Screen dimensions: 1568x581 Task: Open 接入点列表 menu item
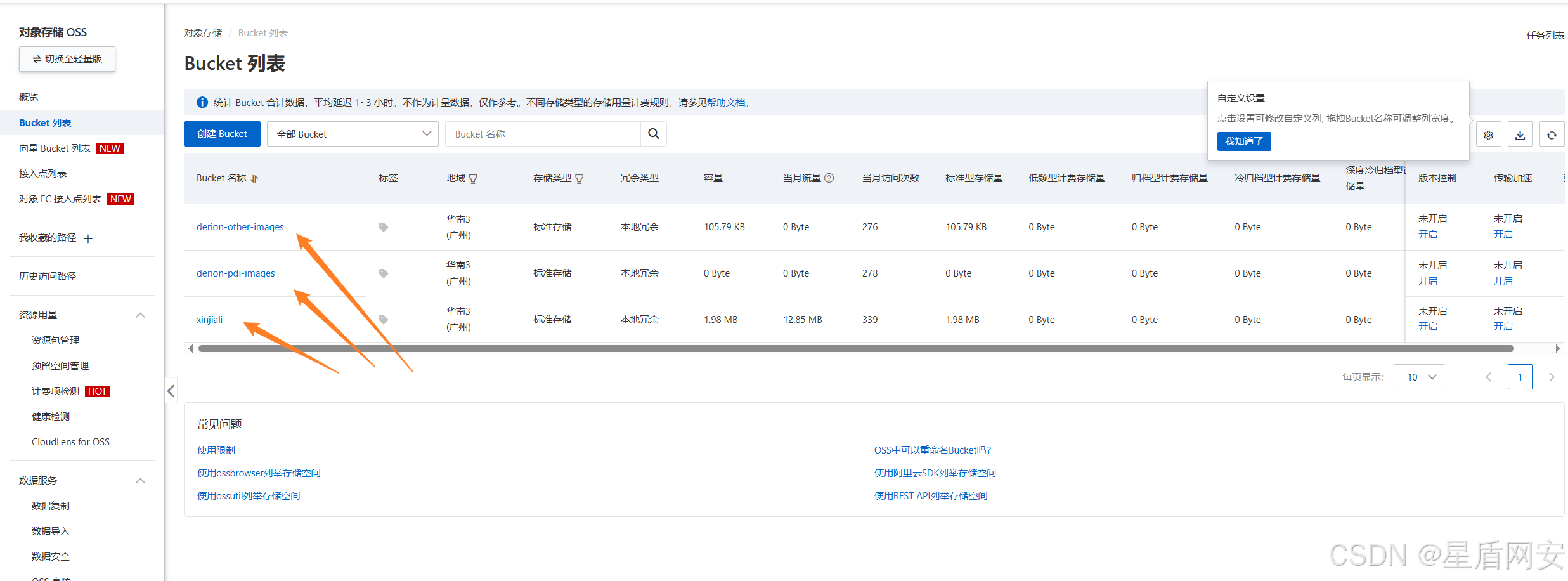tap(42, 173)
